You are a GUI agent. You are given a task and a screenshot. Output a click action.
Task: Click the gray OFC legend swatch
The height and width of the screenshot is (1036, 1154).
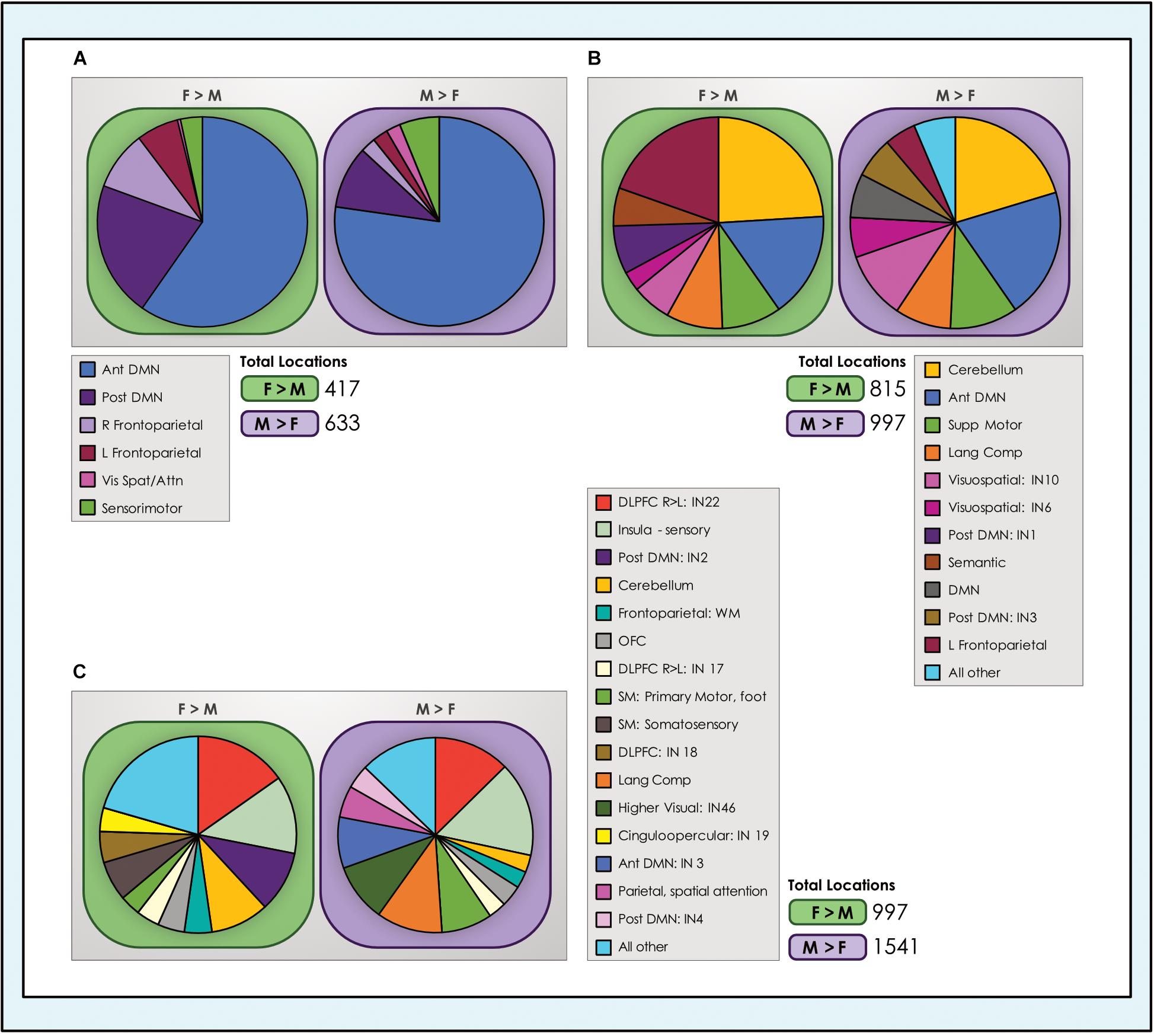(x=603, y=641)
